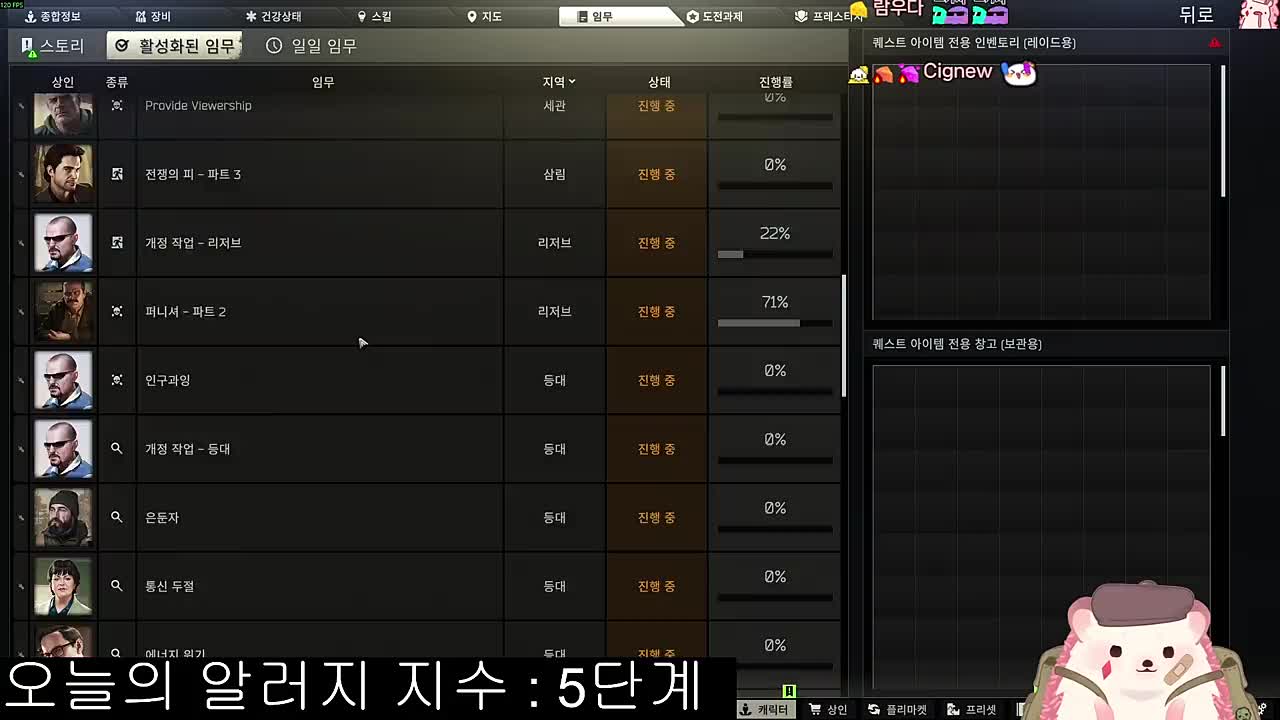Click the 종류 type column header
Image resolution: width=1280 pixels, height=720 pixels.
(x=117, y=82)
